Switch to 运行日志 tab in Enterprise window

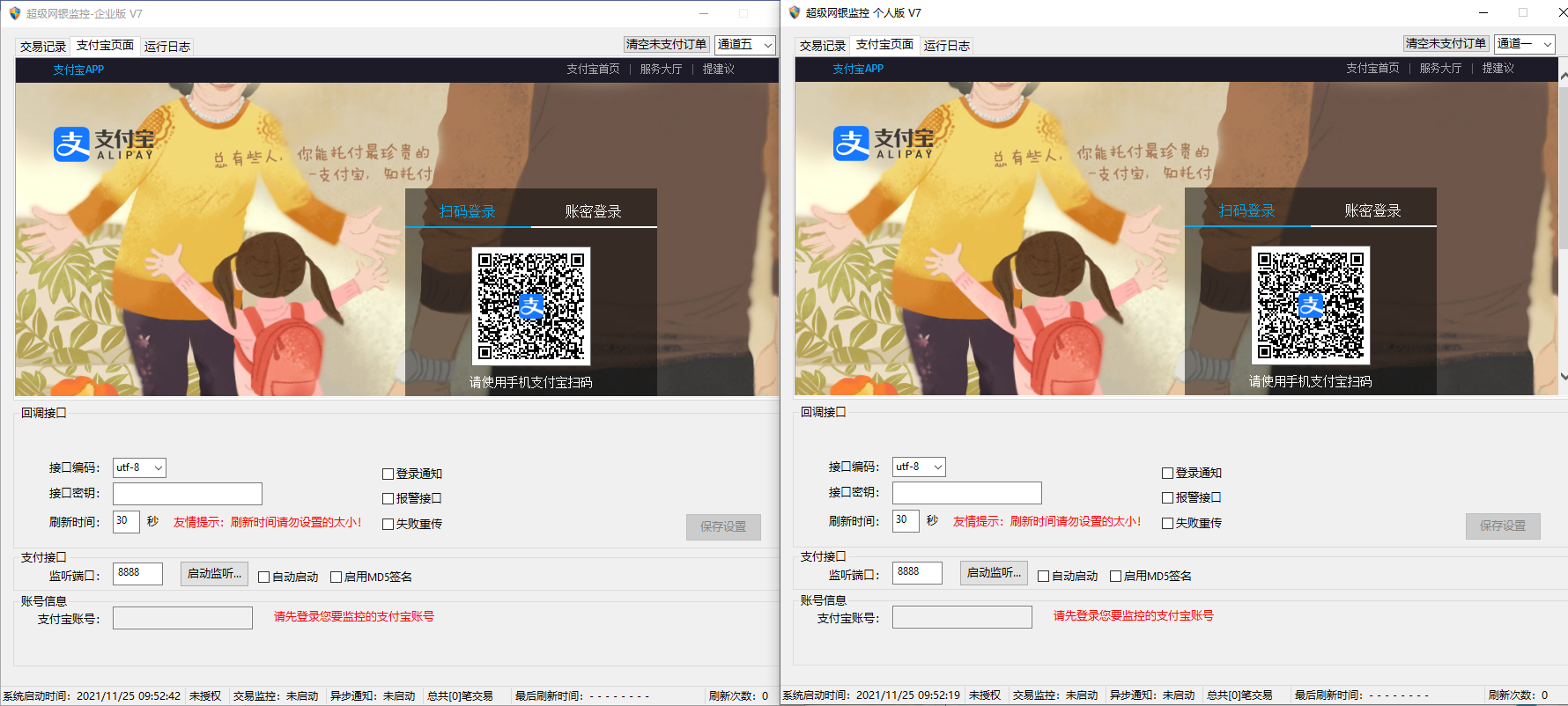[167, 47]
